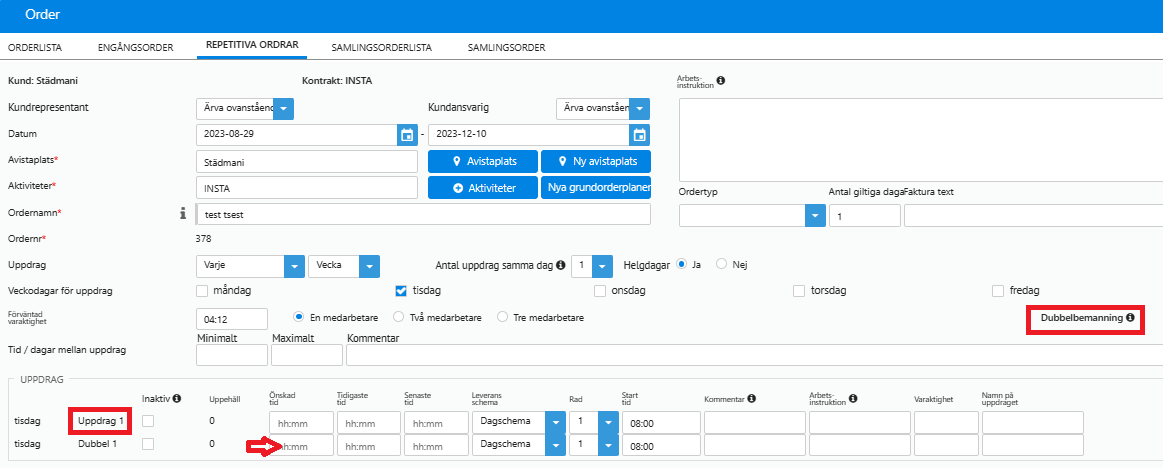
Task: Click Nya grundorderplaner button
Action: [596, 188]
